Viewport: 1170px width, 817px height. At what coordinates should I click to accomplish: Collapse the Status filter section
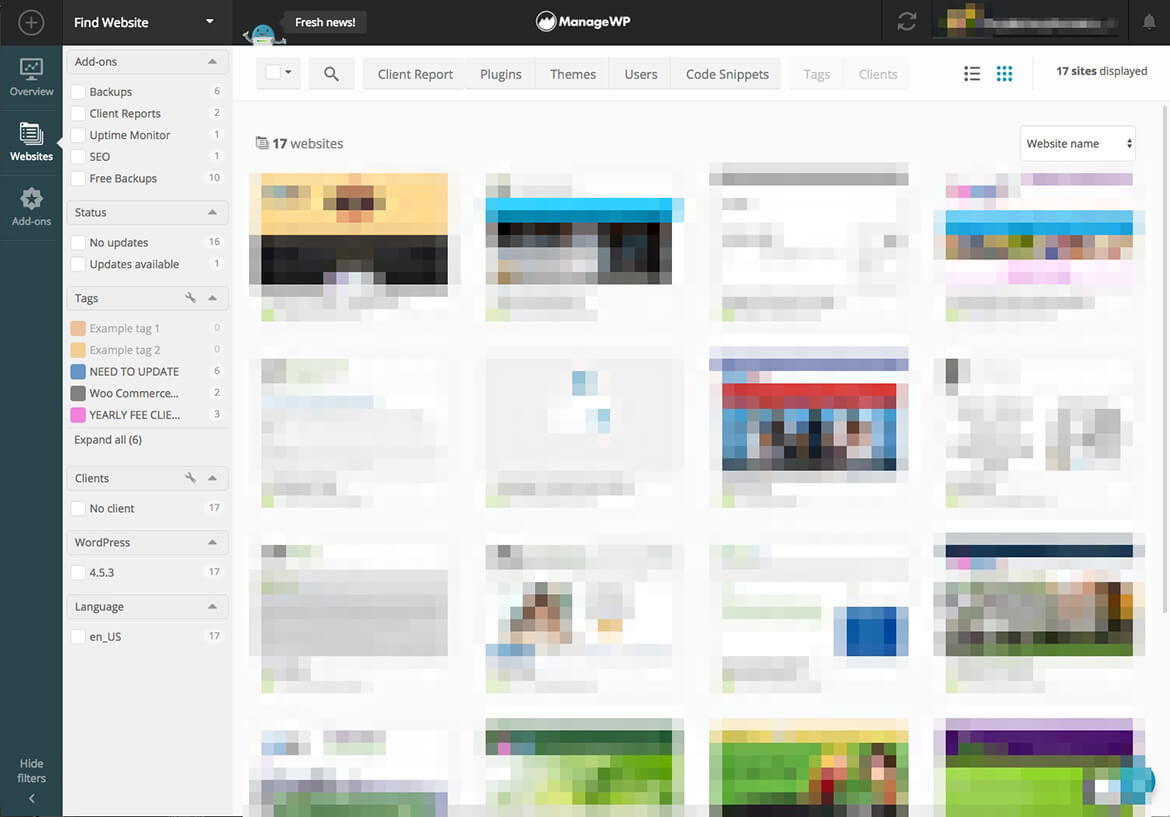[213, 212]
